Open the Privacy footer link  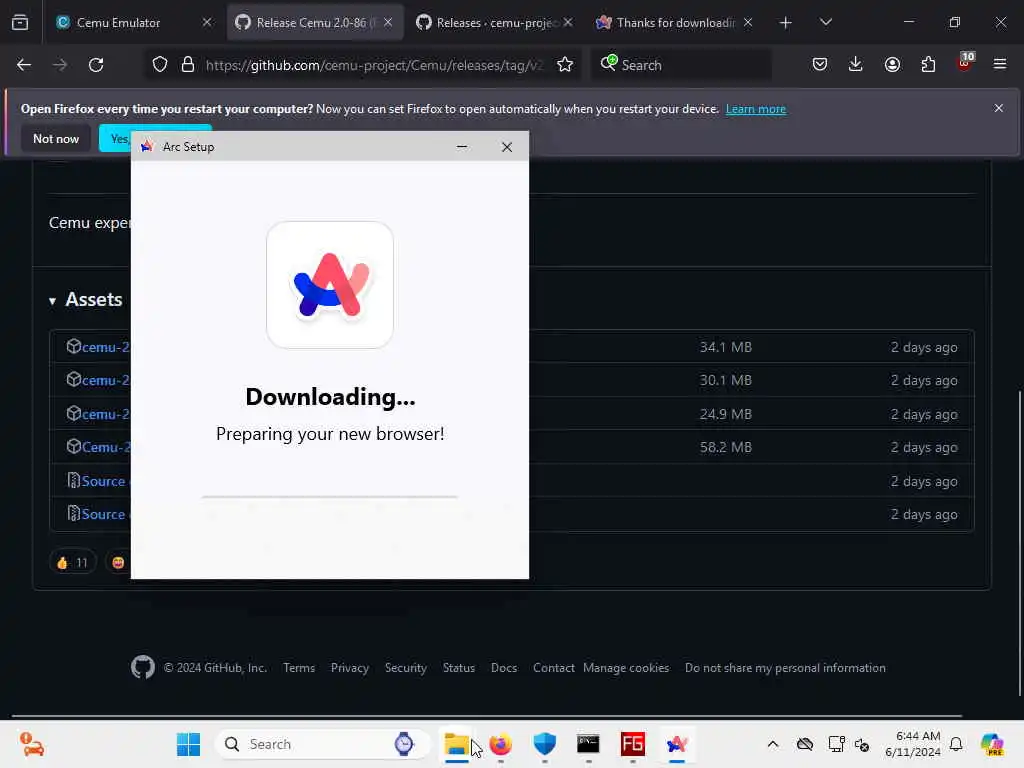click(x=349, y=667)
